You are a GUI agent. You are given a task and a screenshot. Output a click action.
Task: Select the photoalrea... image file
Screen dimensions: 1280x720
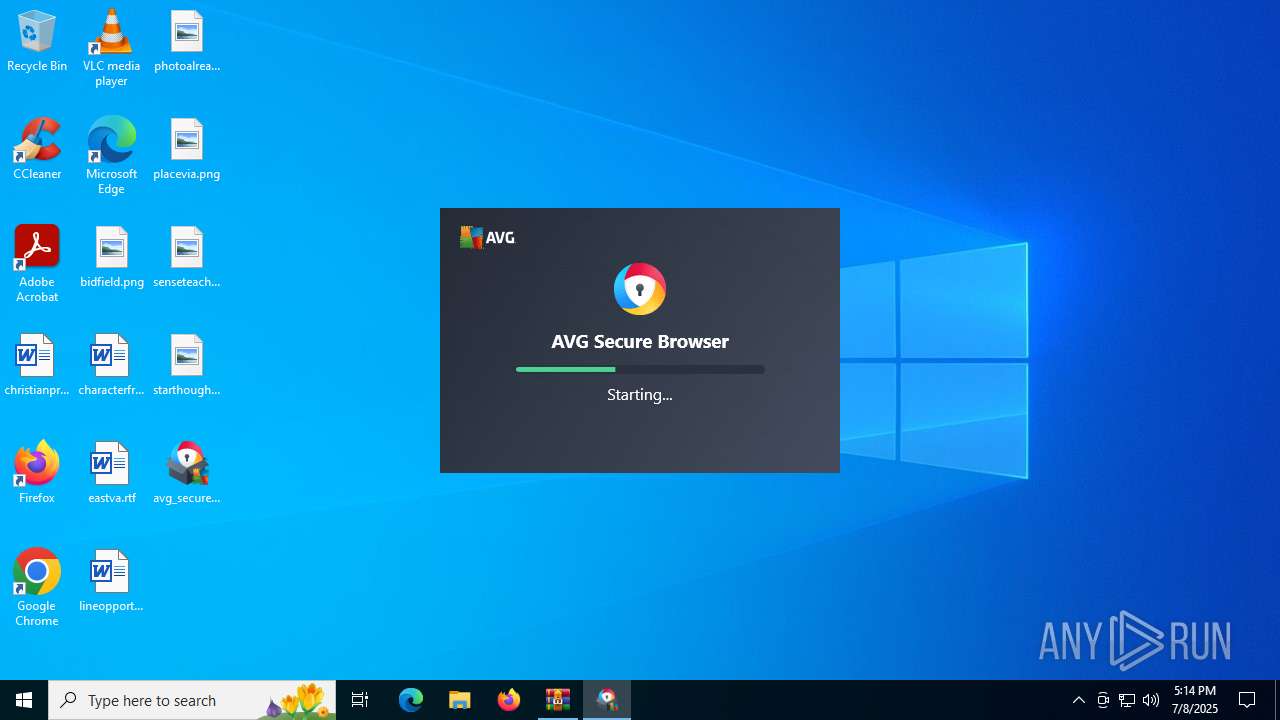(187, 42)
